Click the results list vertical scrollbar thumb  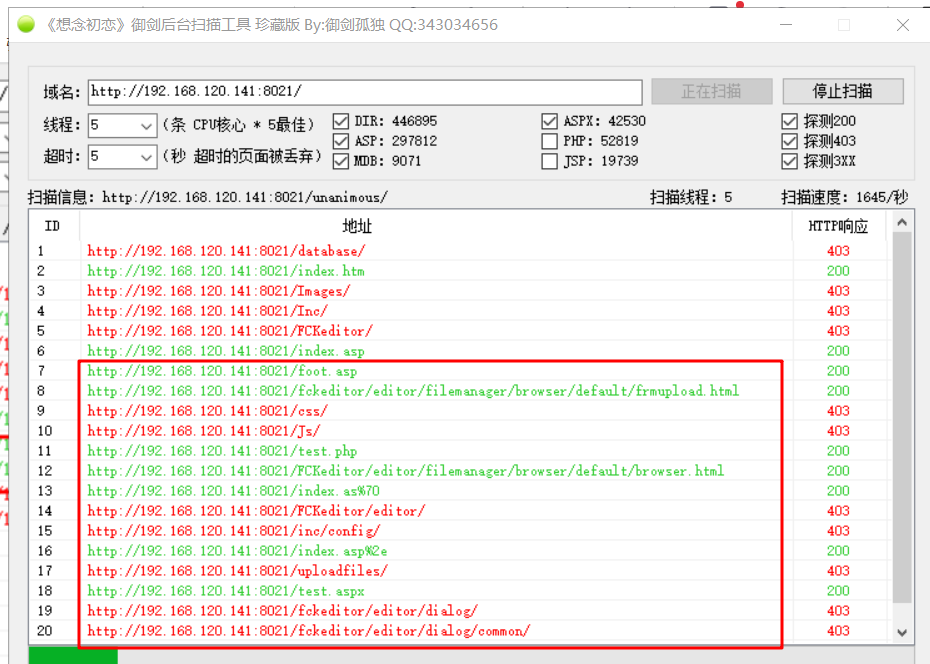tap(902, 417)
